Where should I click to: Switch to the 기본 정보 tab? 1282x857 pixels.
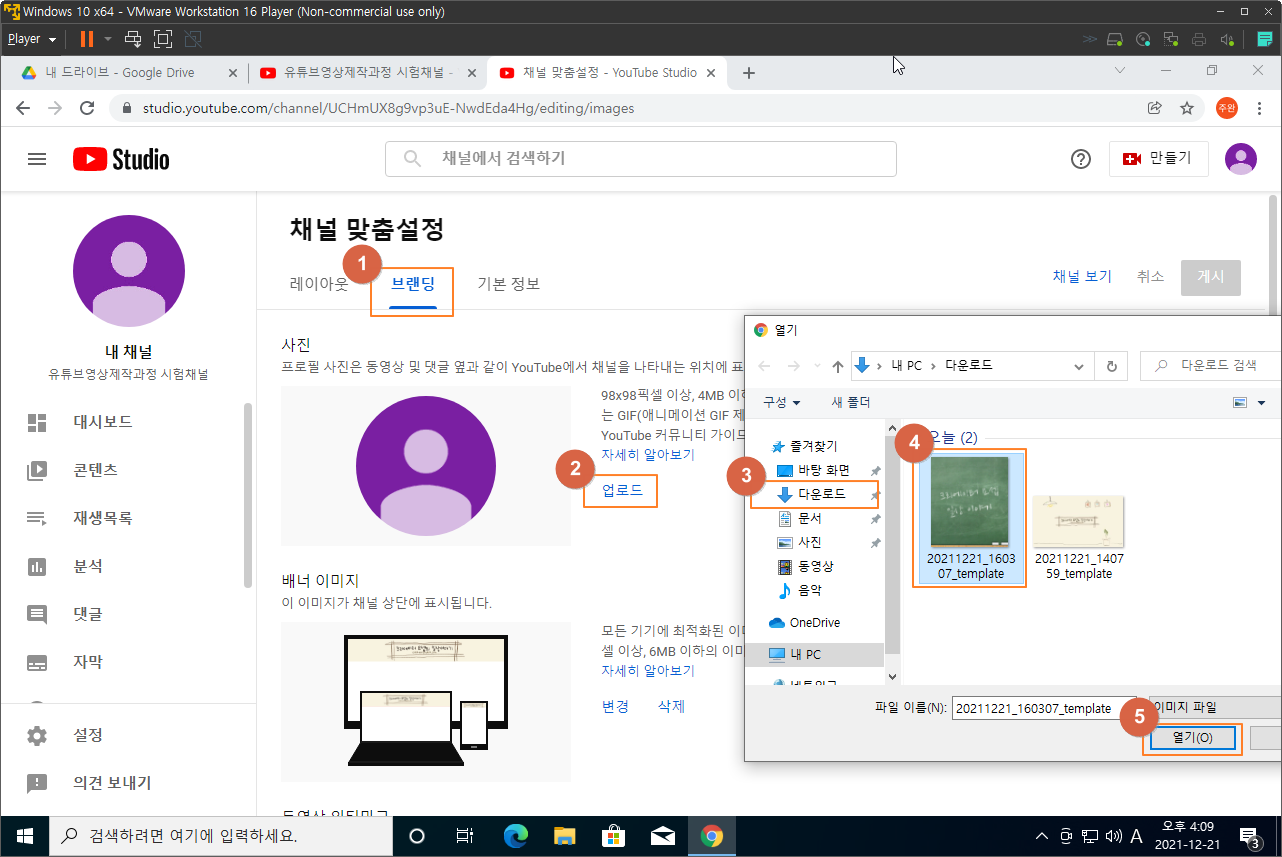tap(508, 284)
